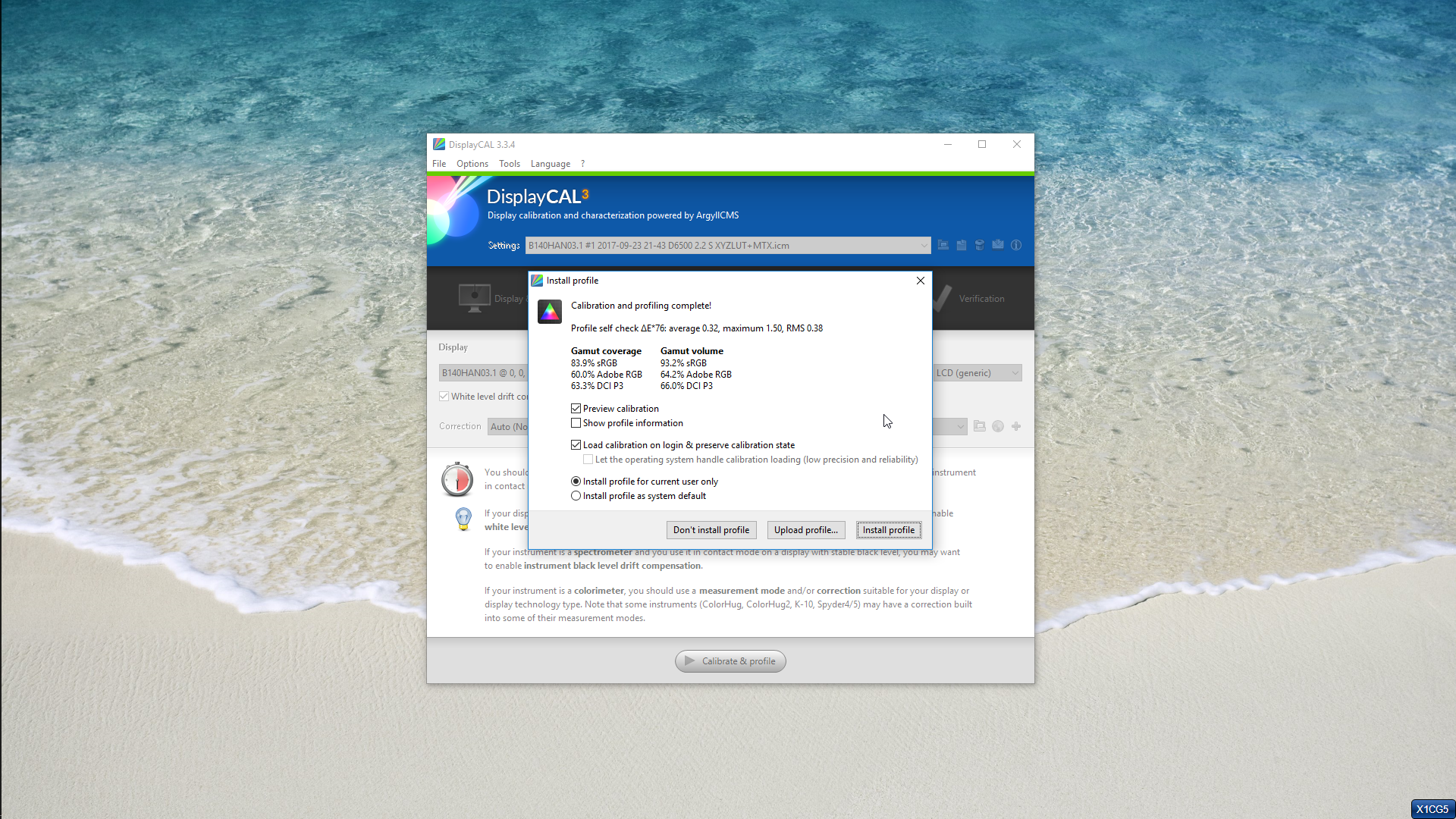Viewport: 1456px width, 819px height.
Task: Click the 60.0% Adobe RGB coverage value
Action: coord(607,375)
